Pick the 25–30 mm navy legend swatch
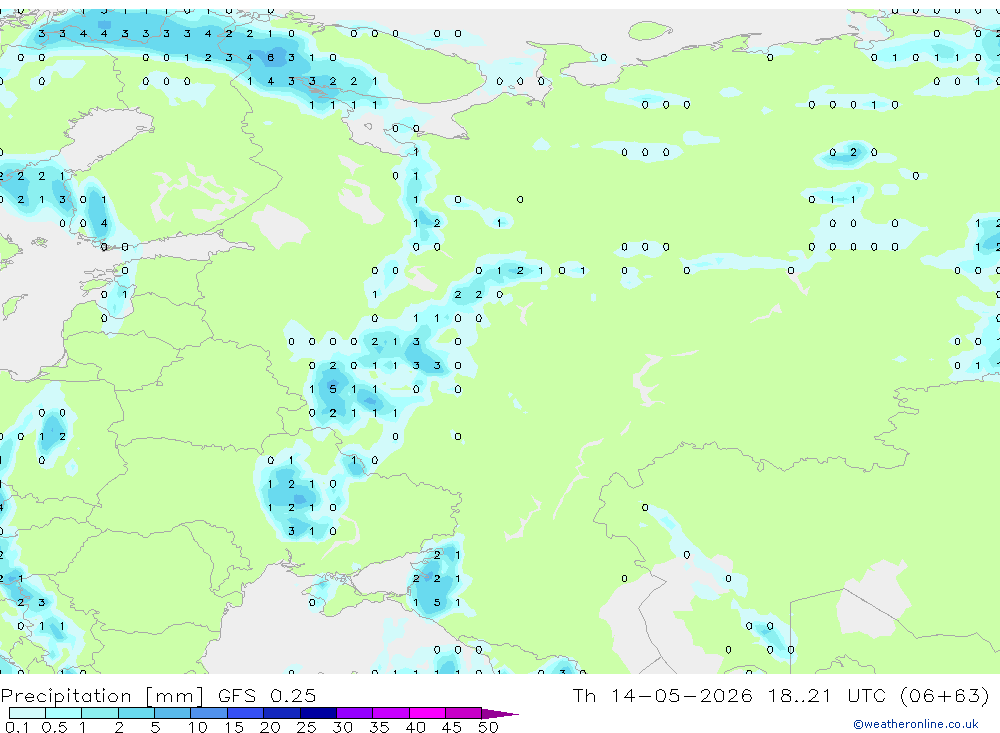The width and height of the screenshot is (1000, 733). (318, 713)
